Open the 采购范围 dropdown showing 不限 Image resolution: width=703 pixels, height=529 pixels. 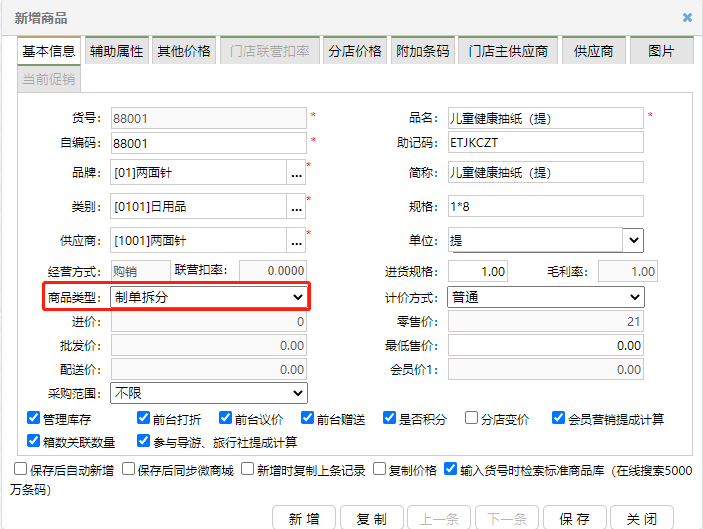[x=209, y=393]
